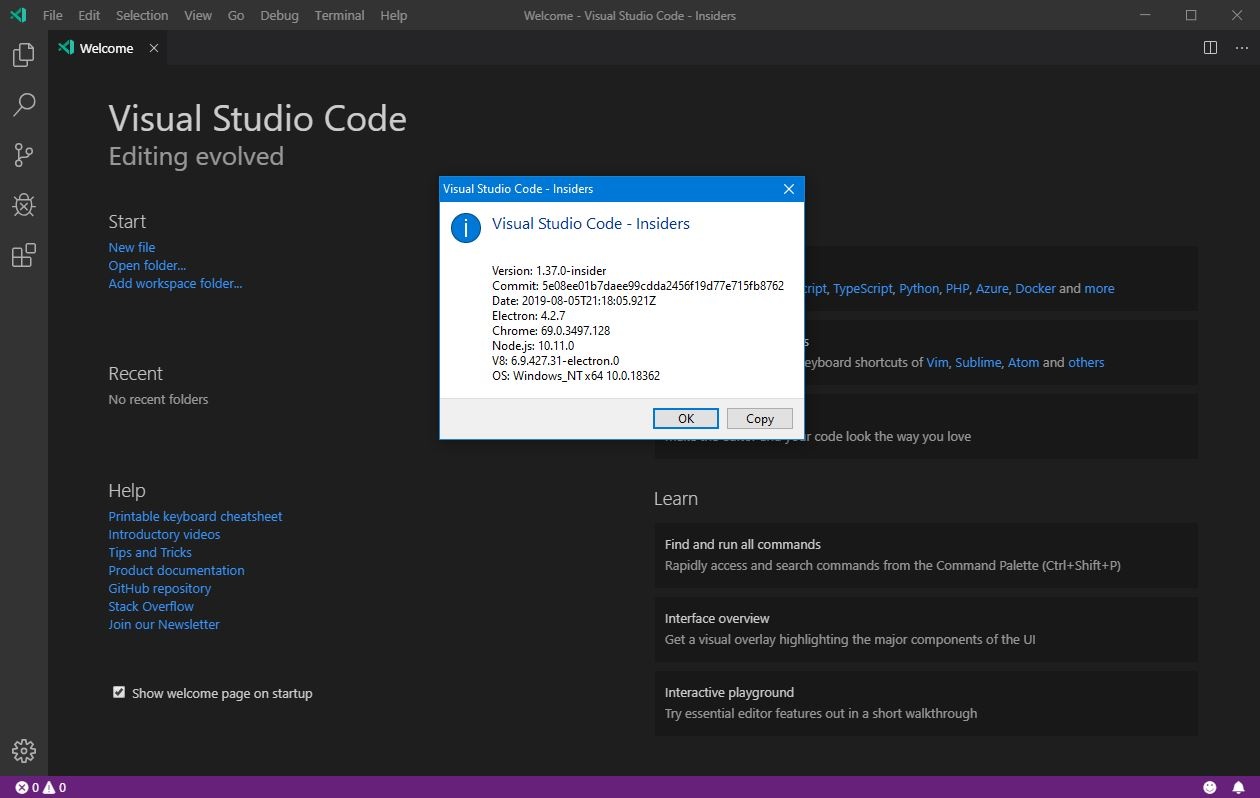Click the feedback smiley icon
Screen dimensions: 1260x798
(1210, 787)
